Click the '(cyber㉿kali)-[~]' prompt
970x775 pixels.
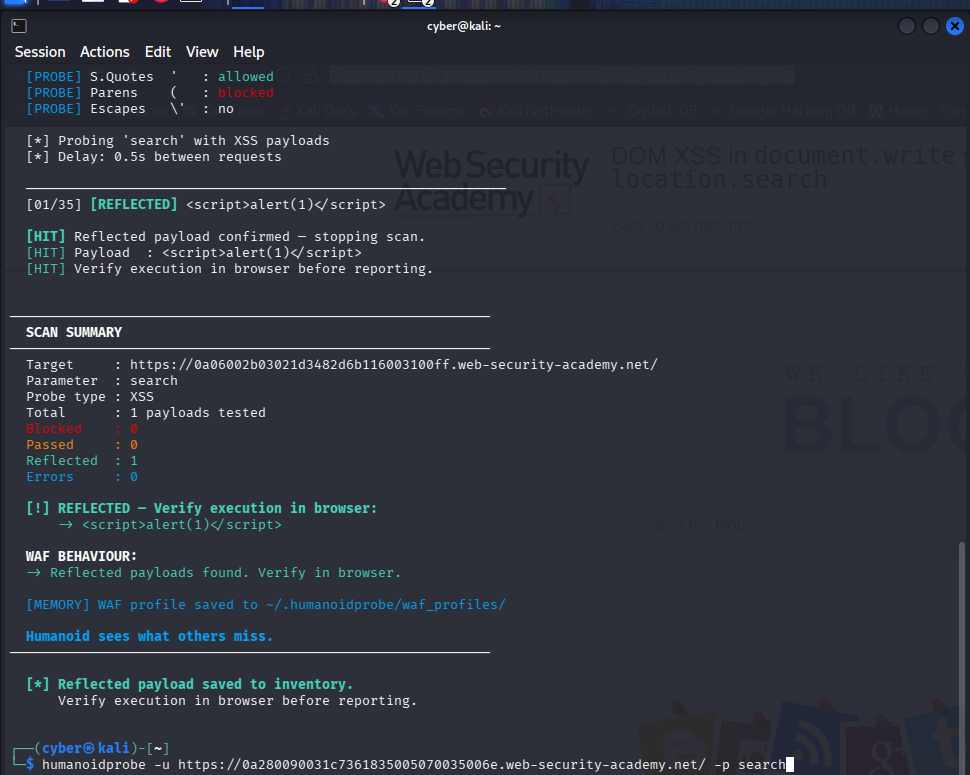pos(101,749)
